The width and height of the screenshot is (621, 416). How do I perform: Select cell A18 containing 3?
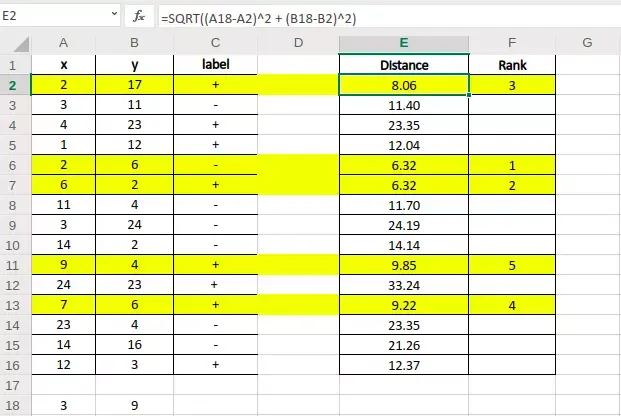[63, 407]
